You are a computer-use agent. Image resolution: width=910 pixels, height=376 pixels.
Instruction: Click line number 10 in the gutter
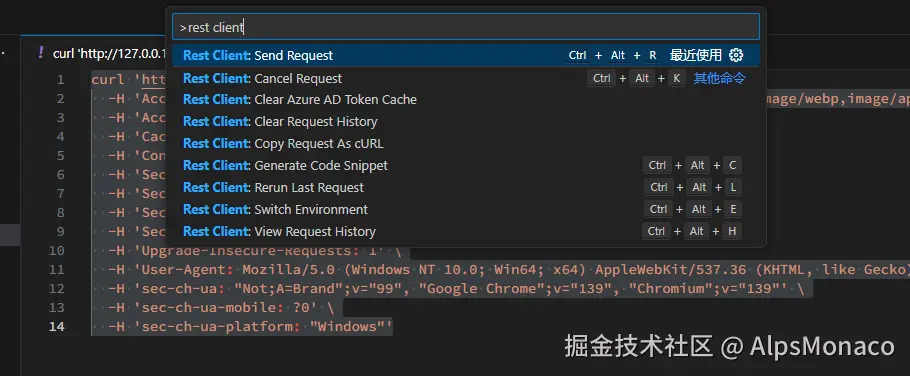[57, 251]
